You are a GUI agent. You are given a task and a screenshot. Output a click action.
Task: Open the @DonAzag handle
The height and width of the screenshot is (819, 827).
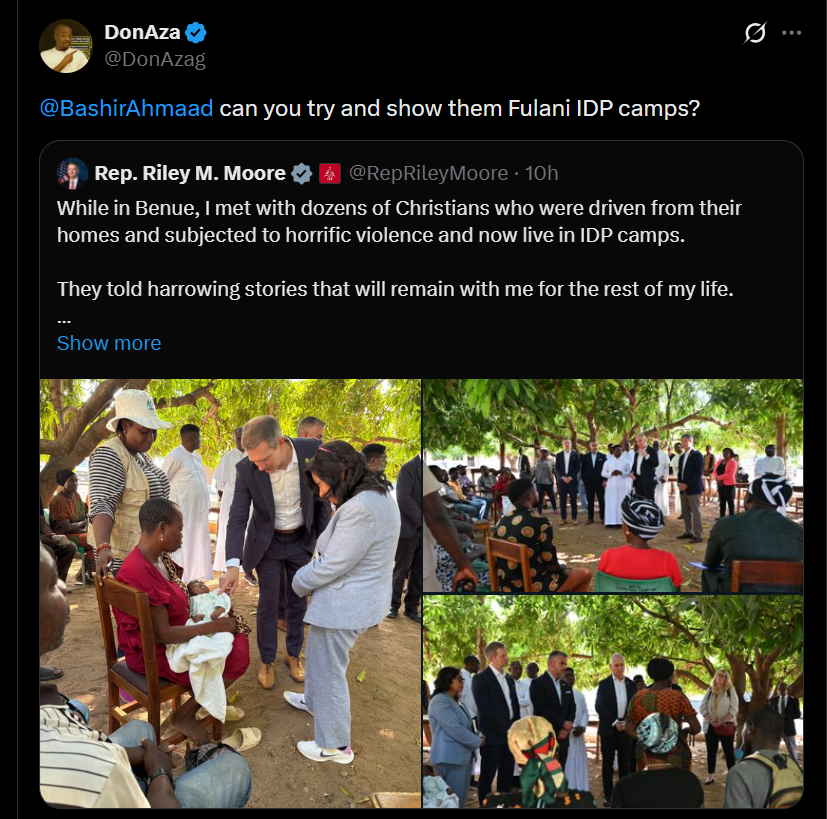155,59
